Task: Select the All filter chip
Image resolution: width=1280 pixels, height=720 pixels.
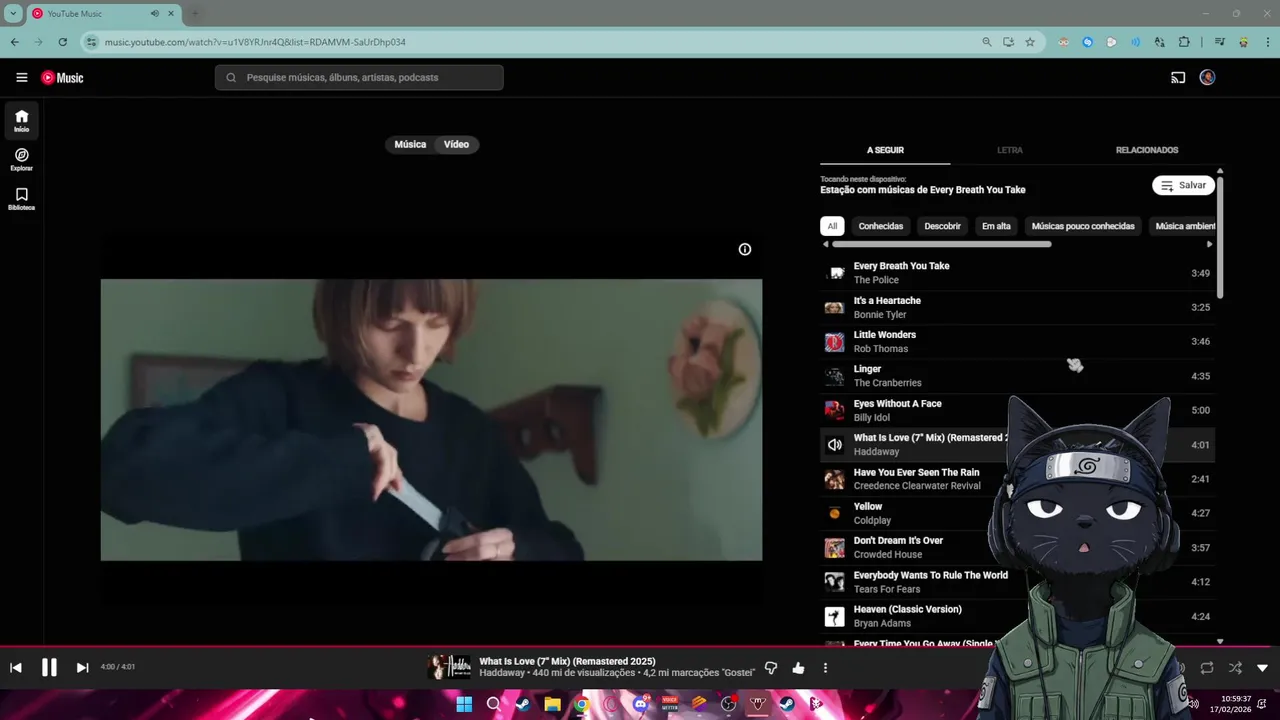Action: (x=832, y=226)
